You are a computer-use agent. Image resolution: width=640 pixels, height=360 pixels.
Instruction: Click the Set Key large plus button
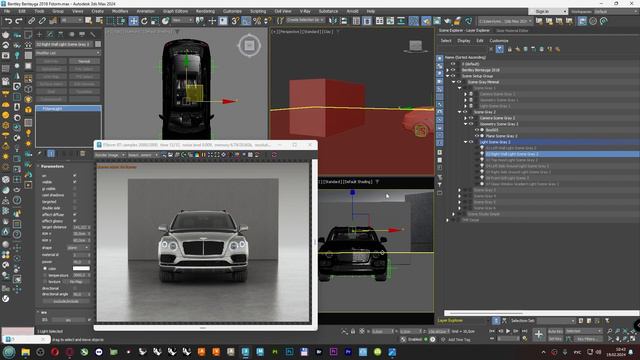(539, 335)
